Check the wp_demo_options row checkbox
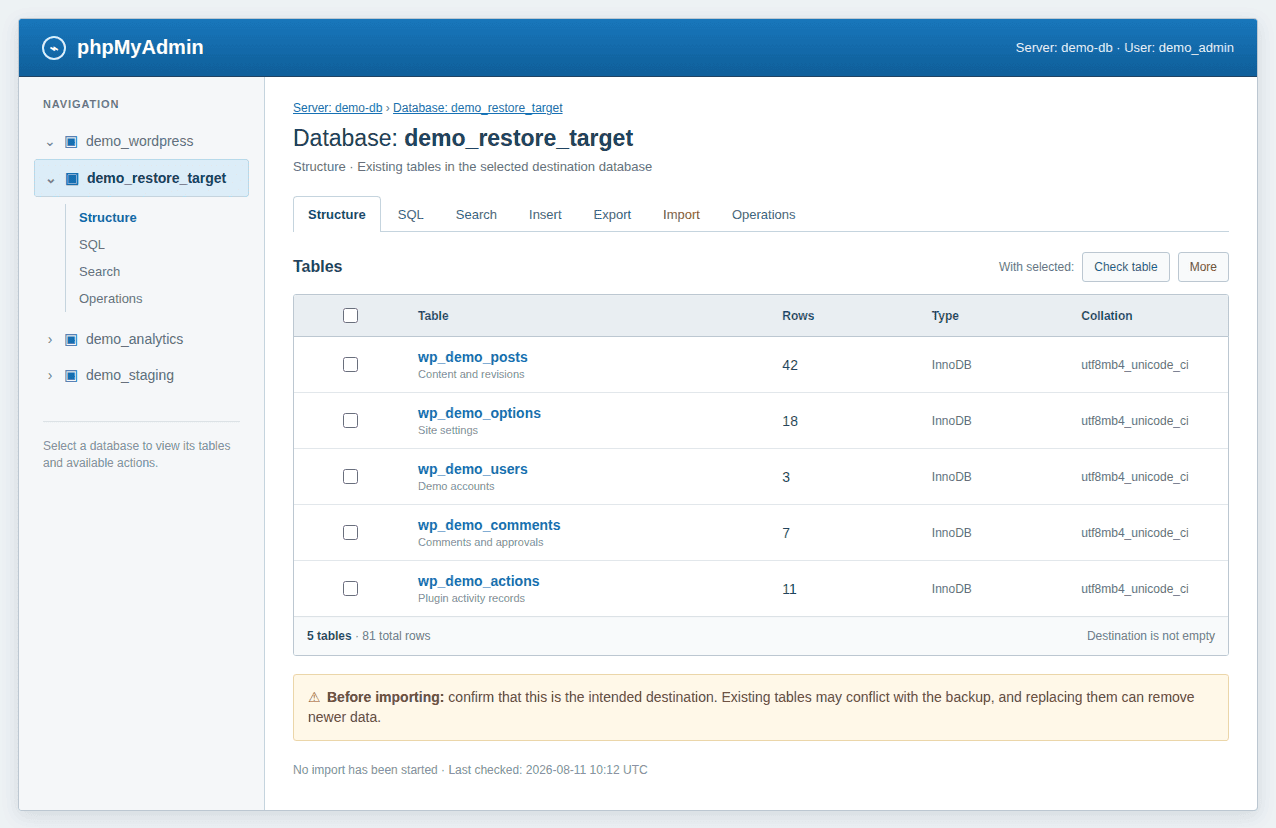The width and height of the screenshot is (1276, 828). point(350,420)
